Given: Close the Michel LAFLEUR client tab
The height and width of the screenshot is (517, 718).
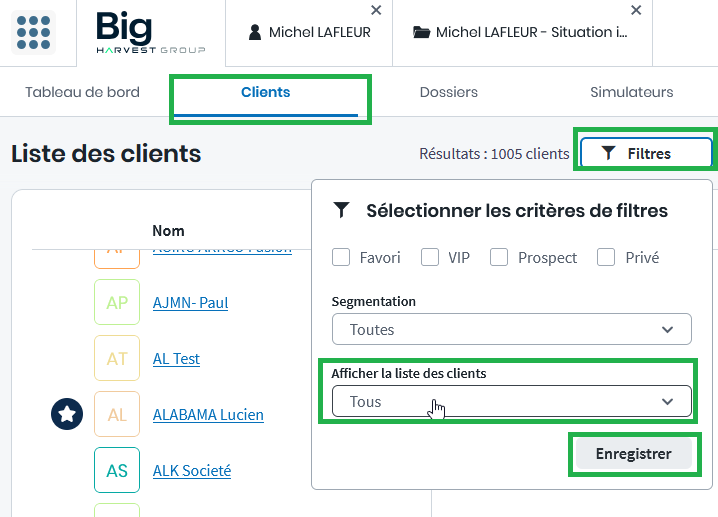Looking at the screenshot, I should [376, 10].
